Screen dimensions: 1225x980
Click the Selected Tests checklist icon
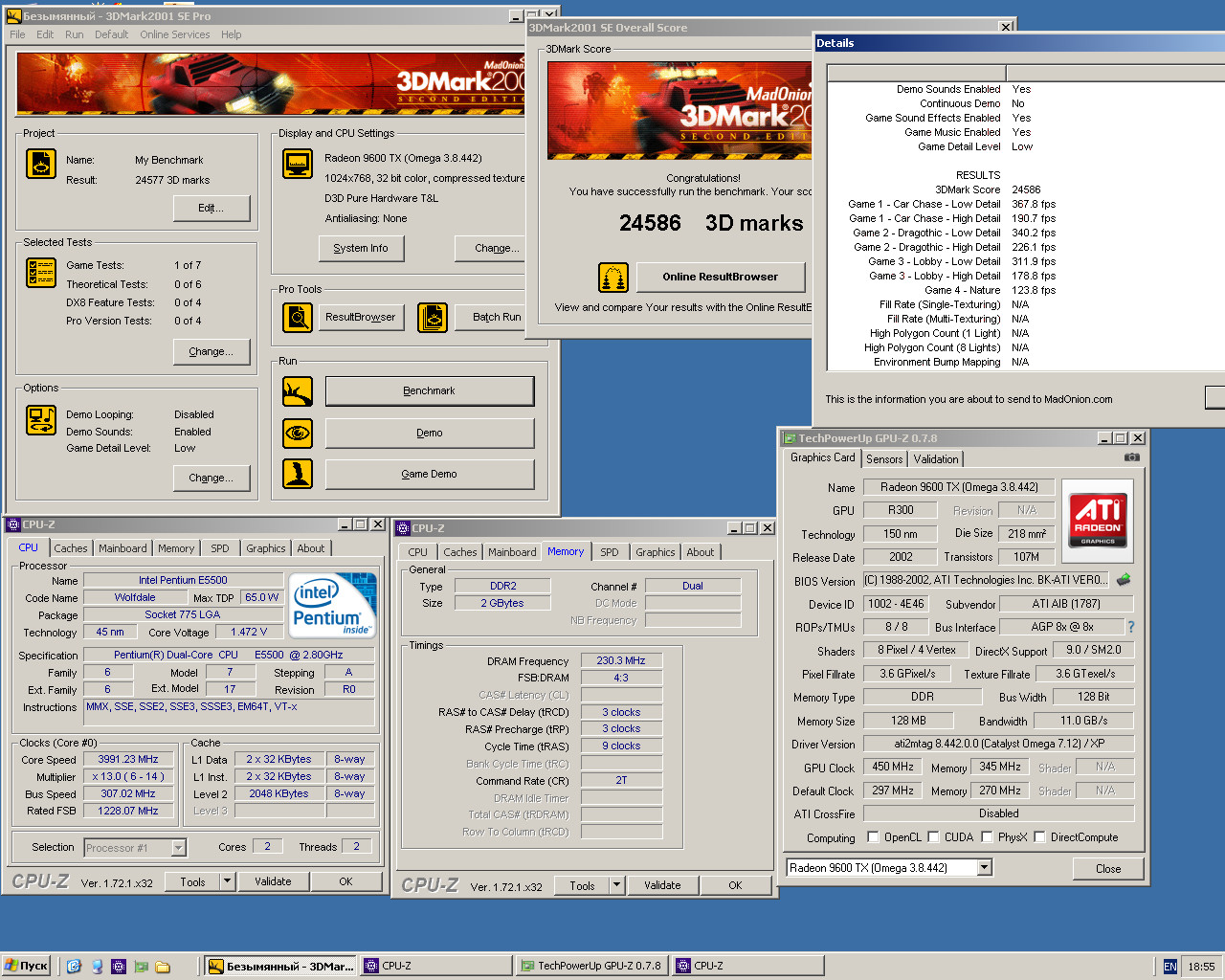pos(40,273)
